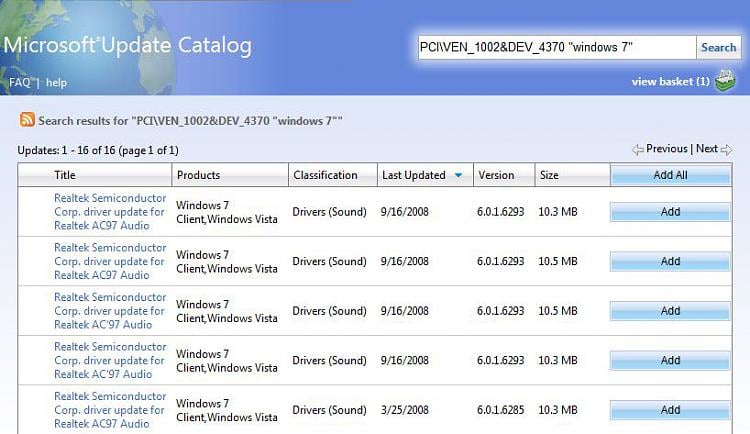
Task: Open Realtek driver title dated 3/25/2008
Action: tap(110, 410)
